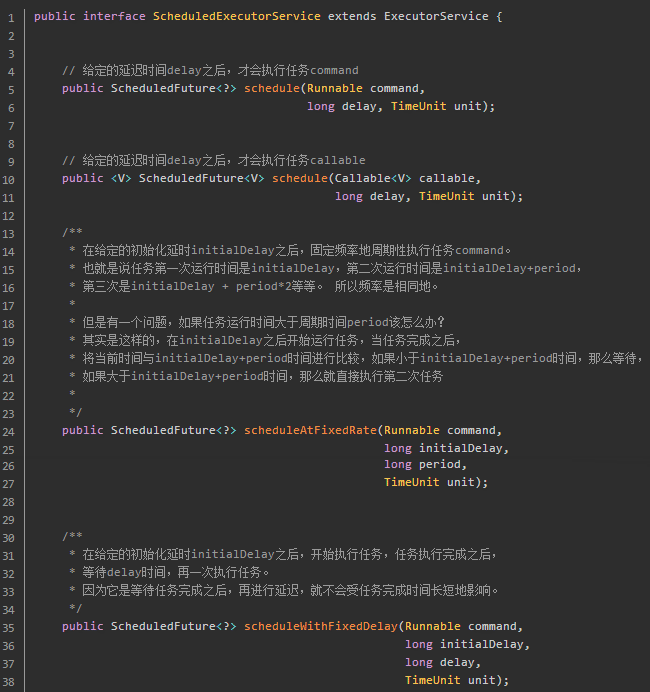650x692 pixels.
Task: Click 'initialDelay' parameter on line 25
Action: coord(461,448)
